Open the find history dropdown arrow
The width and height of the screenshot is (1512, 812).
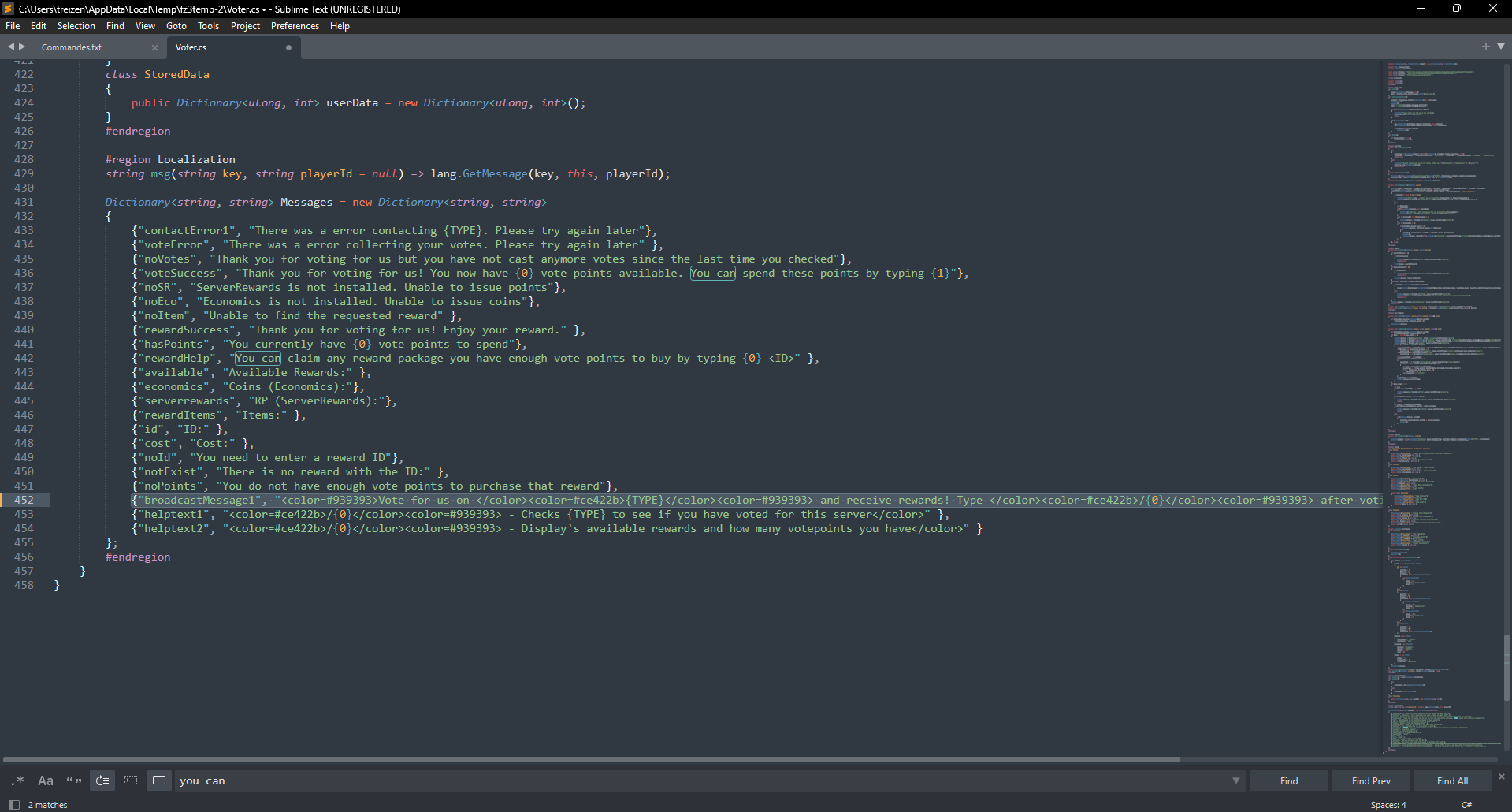pyautogui.click(x=1235, y=780)
